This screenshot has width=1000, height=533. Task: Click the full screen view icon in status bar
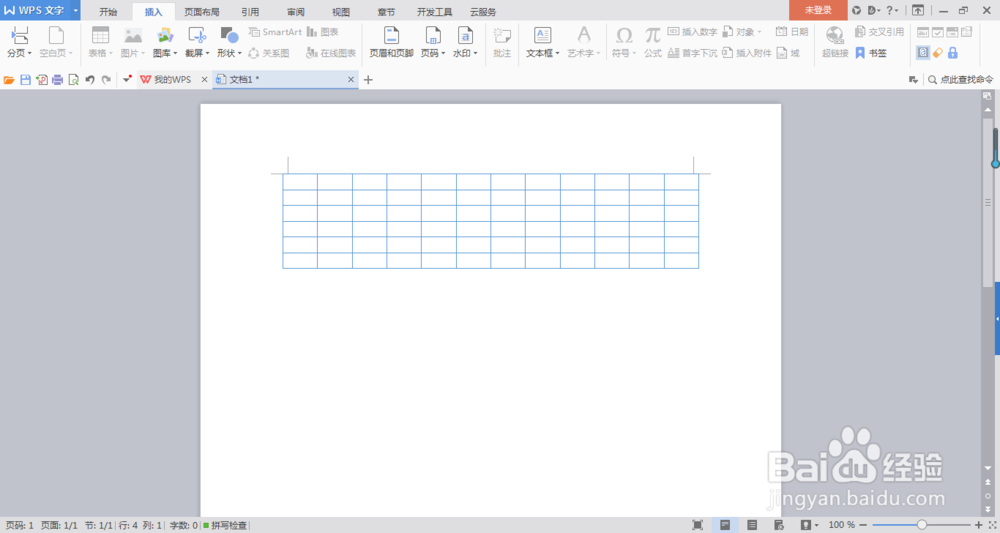(x=698, y=525)
